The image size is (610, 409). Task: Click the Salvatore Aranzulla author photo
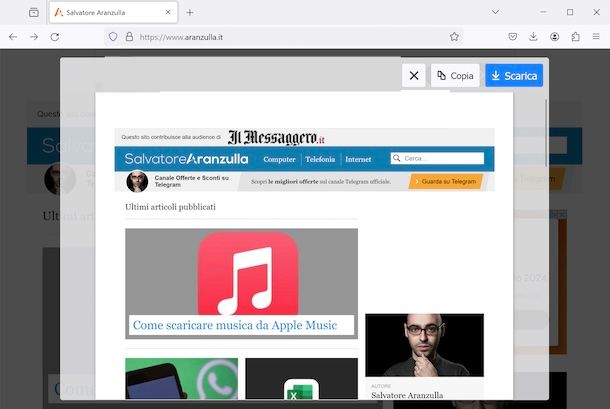(424, 345)
